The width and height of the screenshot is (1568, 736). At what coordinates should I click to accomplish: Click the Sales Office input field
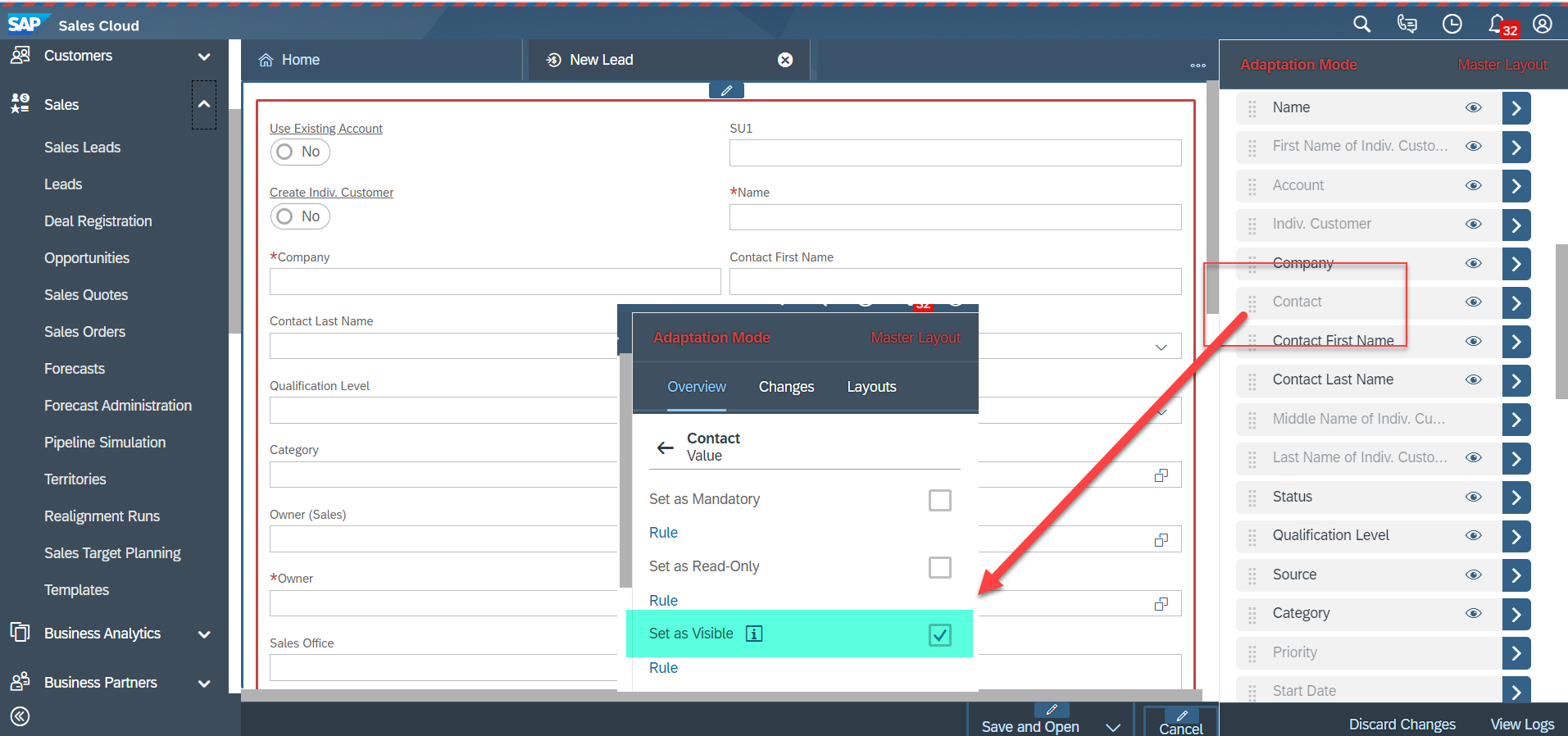(443, 667)
